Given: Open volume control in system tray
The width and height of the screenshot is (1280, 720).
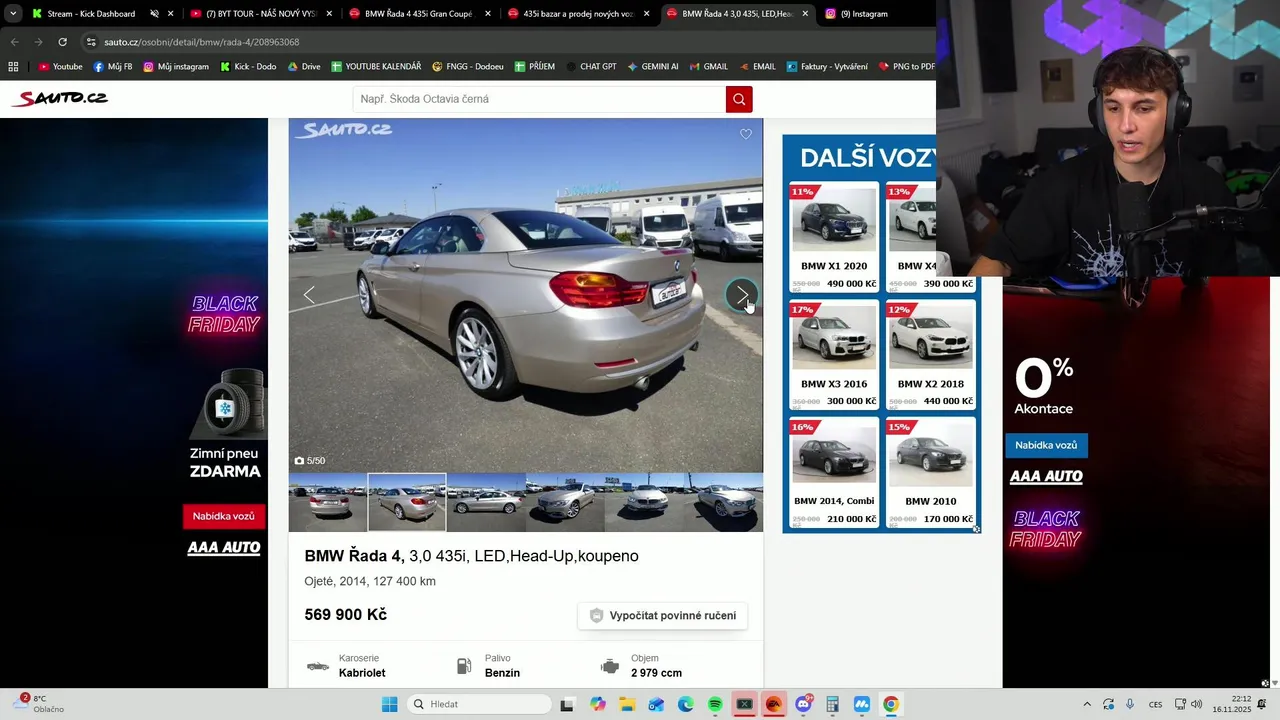Looking at the screenshot, I should (1196, 704).
